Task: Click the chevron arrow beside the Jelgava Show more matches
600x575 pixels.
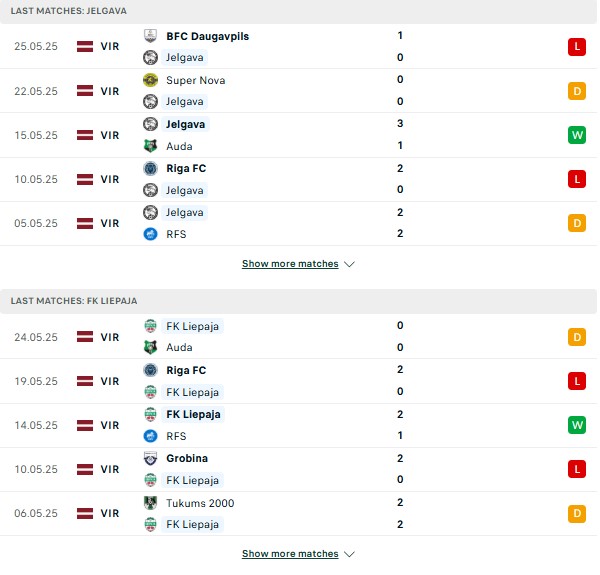Action: 349,264
